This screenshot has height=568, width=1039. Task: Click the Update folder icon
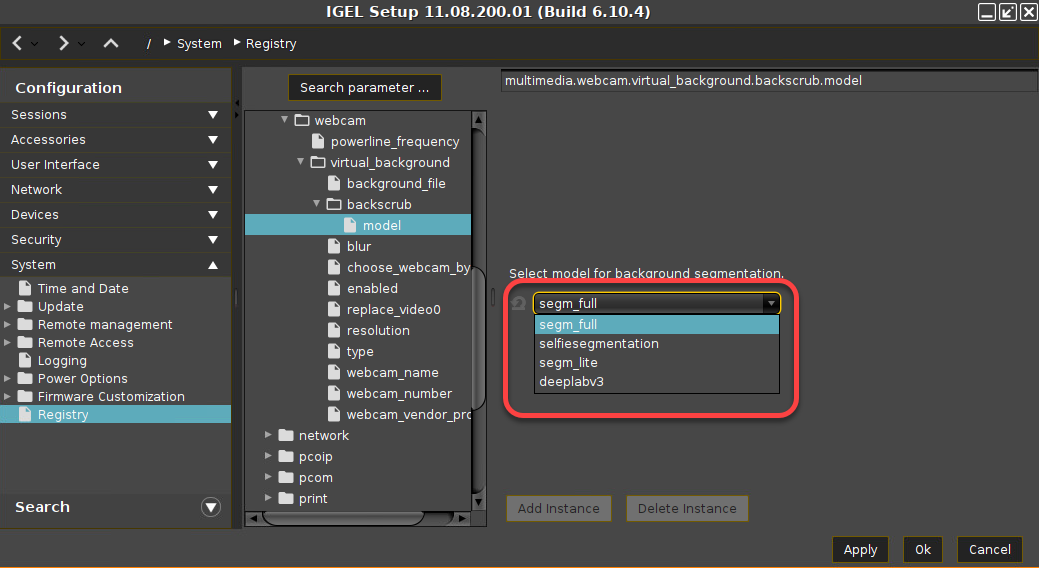[26, 306]
